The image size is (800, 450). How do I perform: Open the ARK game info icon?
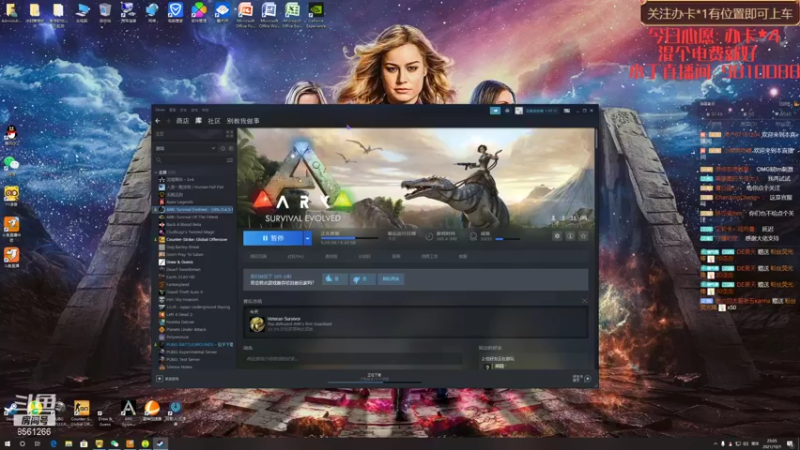570,236
